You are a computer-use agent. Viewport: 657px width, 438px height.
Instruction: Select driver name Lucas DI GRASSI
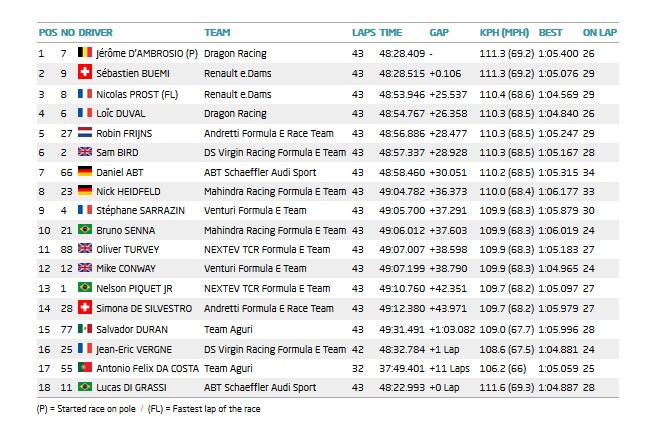coord(131,387)
